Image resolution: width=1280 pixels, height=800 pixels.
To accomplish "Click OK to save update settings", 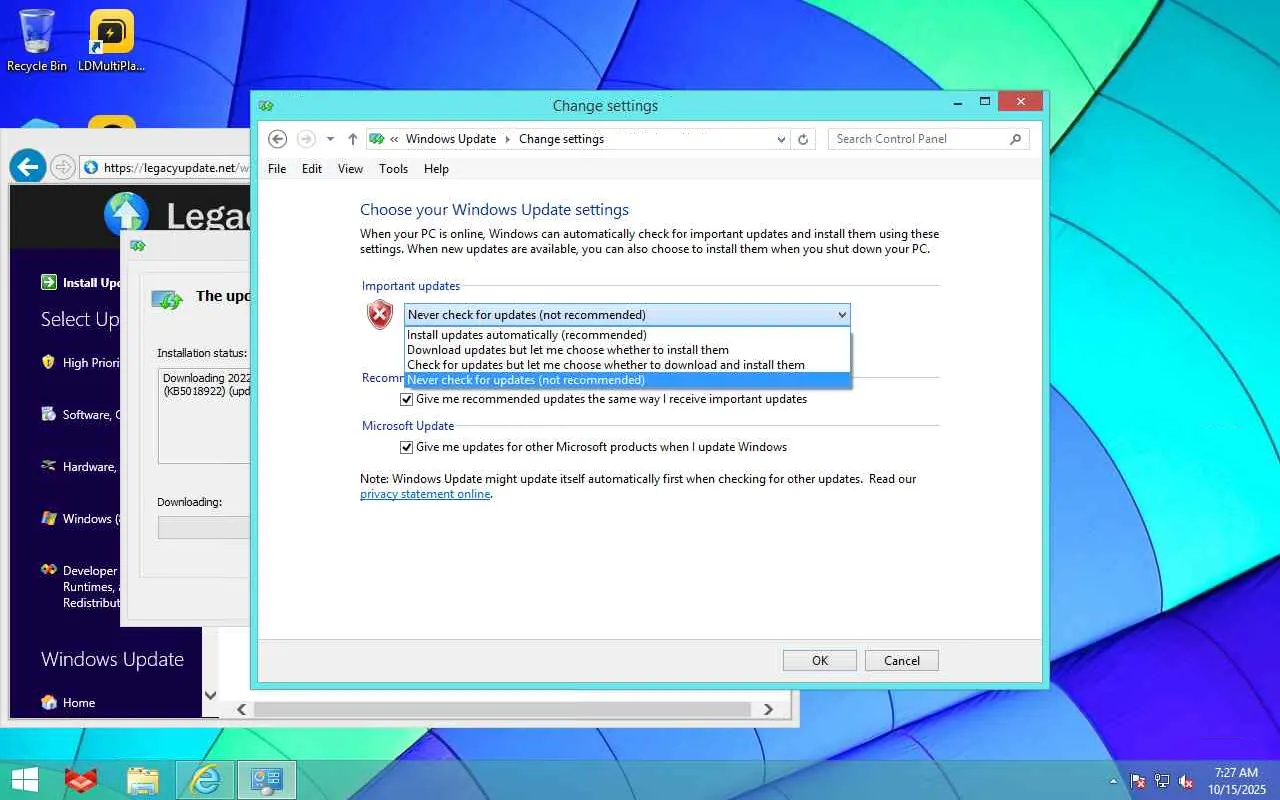I will (820, 660).
